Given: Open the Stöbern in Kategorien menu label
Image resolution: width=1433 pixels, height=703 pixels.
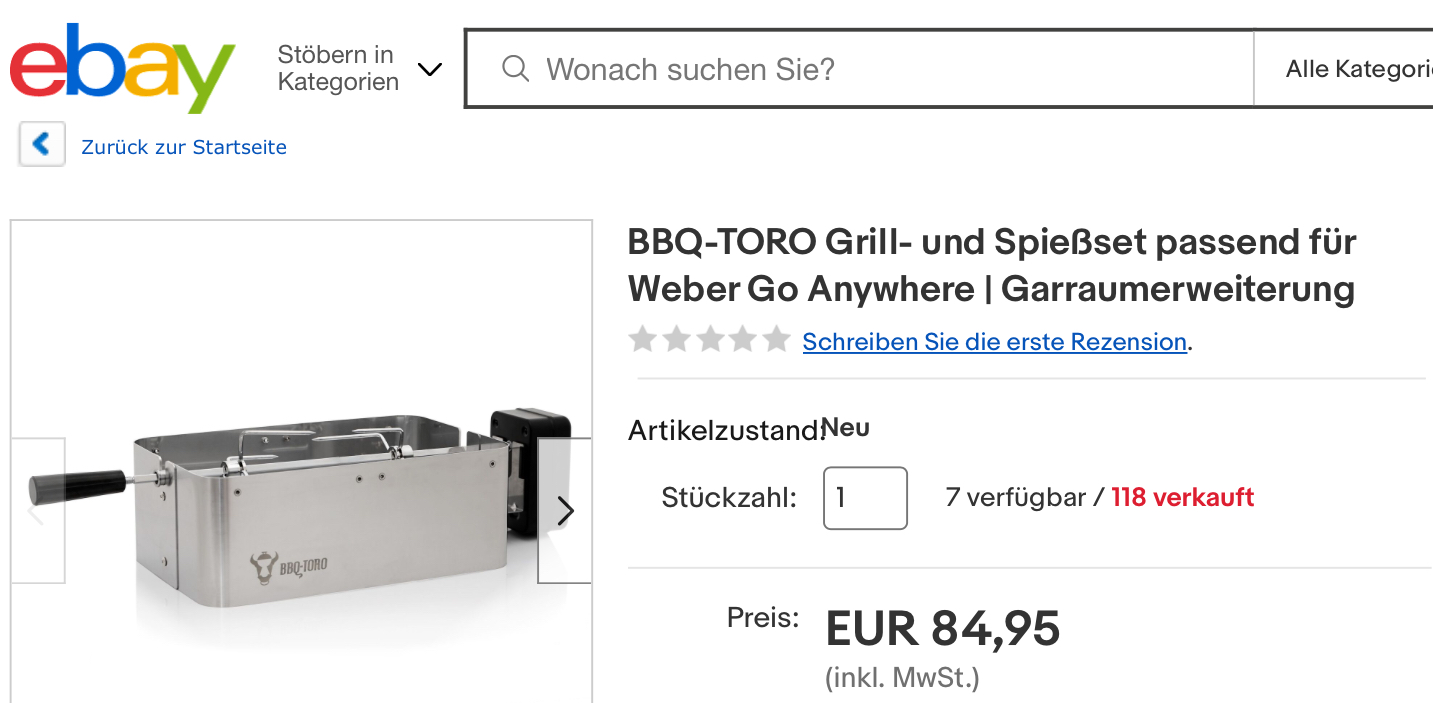Looking at the screenshot, I should click(x=338, y=68).
